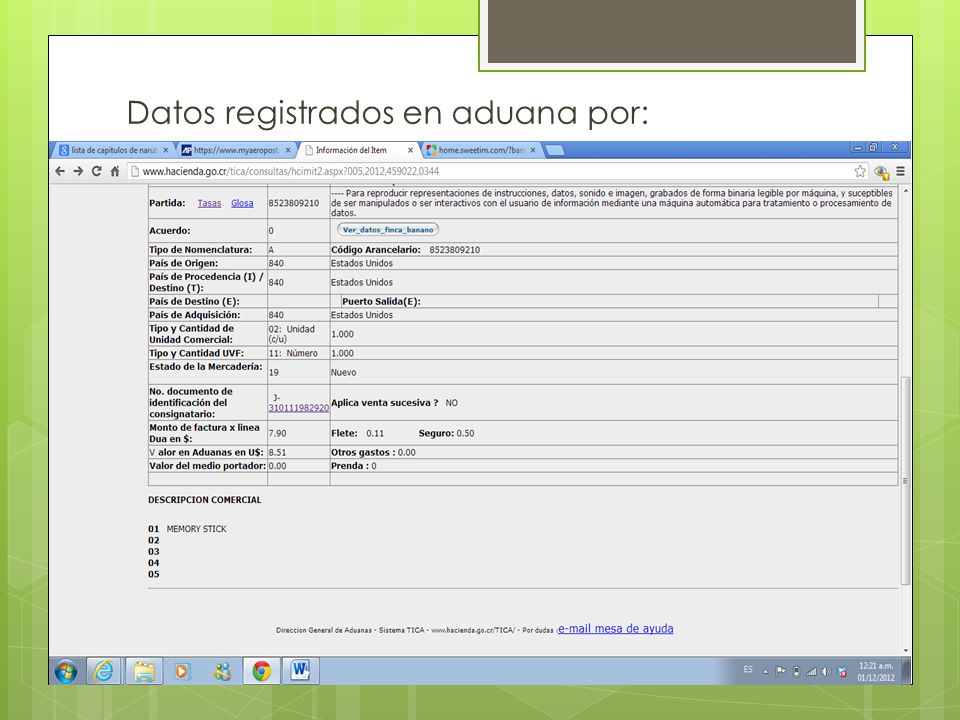Switch to Chrome in the taskbar
960x720 pixels.
click(x=261, y=671)
